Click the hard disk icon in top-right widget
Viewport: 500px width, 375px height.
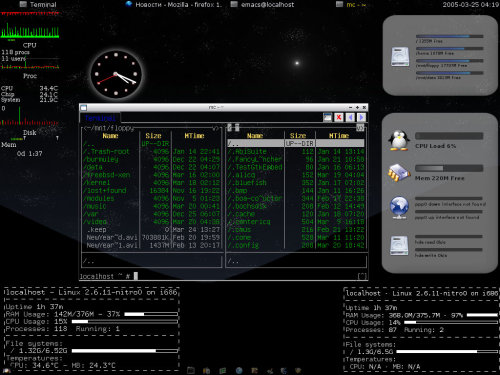click(400, 57)
